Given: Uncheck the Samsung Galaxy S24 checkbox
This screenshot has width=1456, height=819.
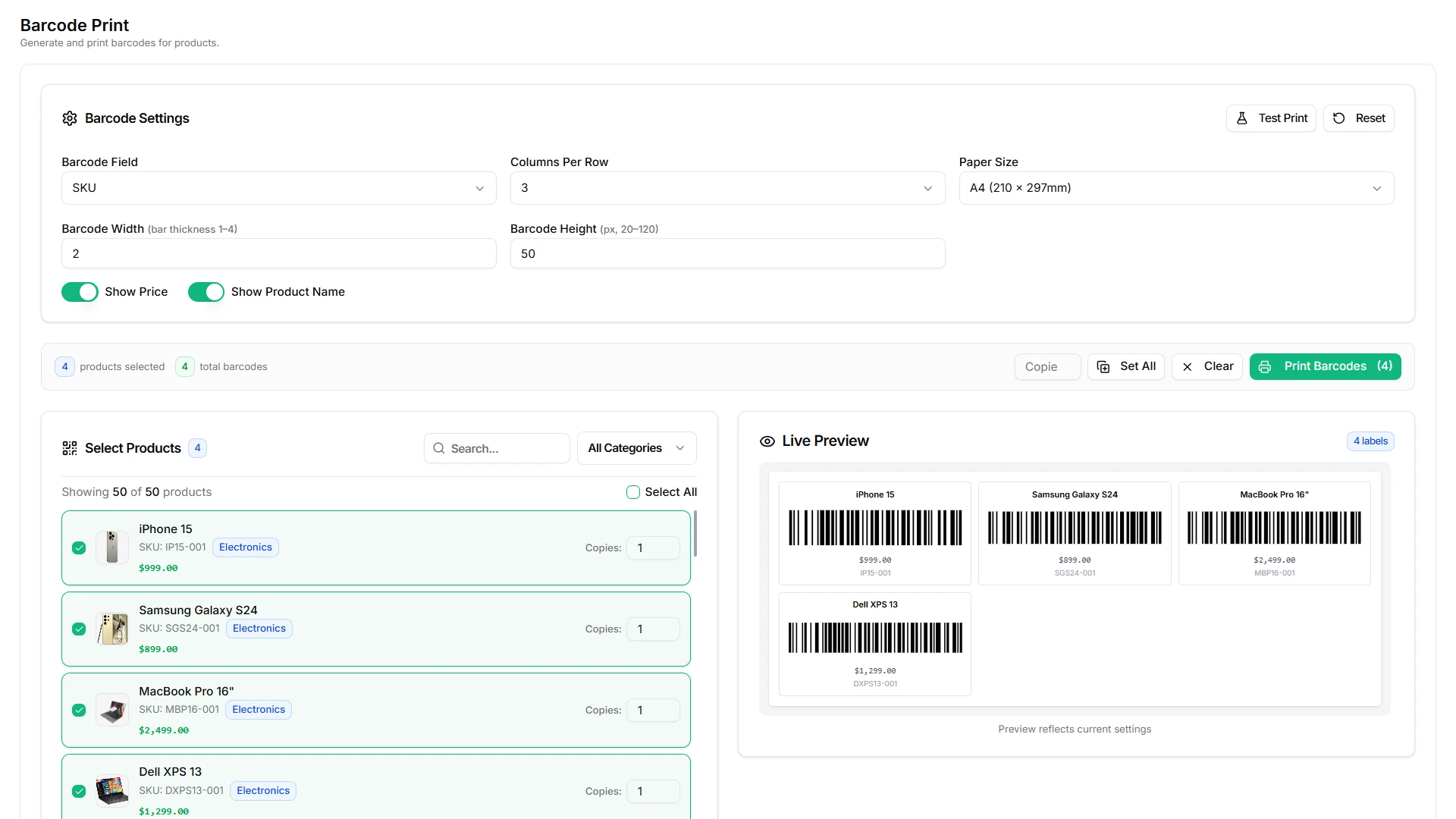Looking at the screenshot, I should [79, 629].
